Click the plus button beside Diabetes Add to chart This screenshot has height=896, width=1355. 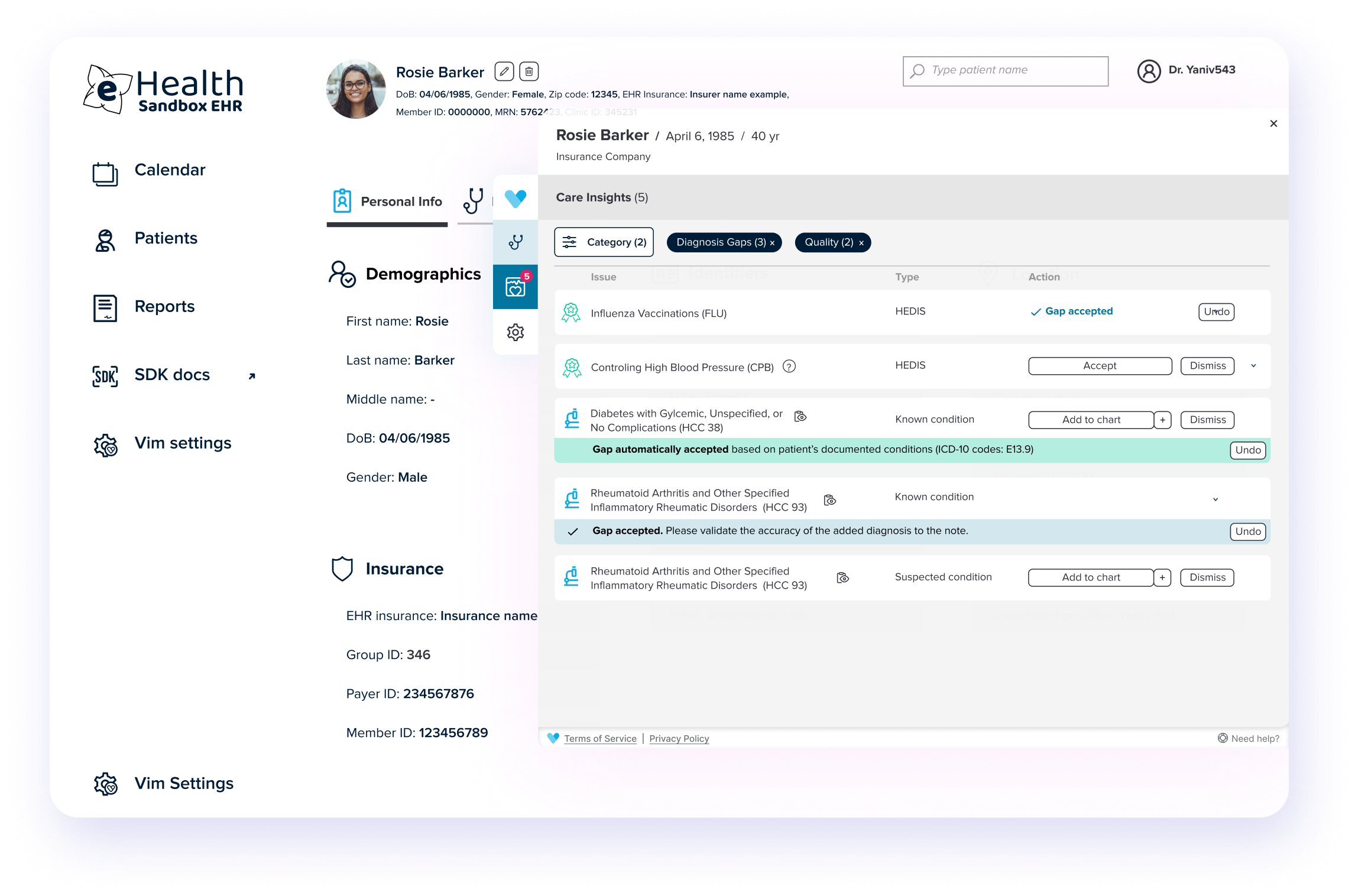1162,420
